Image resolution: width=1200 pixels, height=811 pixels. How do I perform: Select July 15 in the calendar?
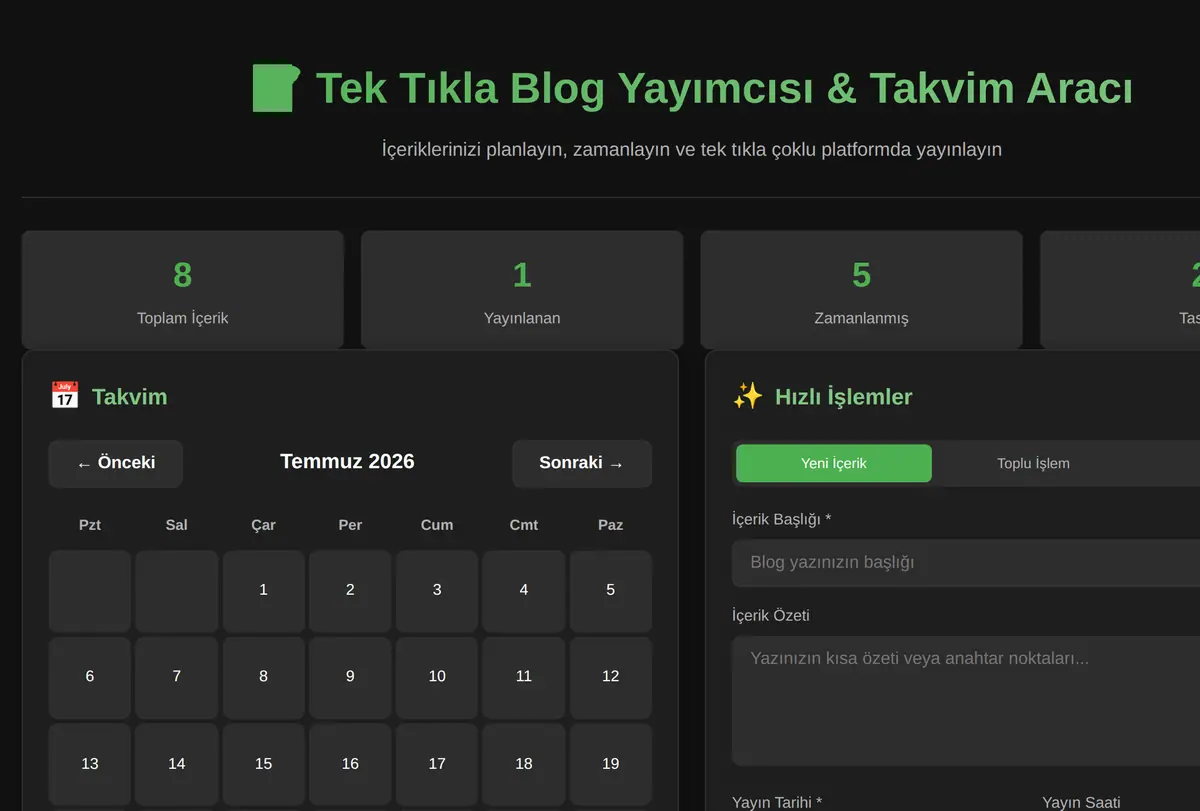263,764
